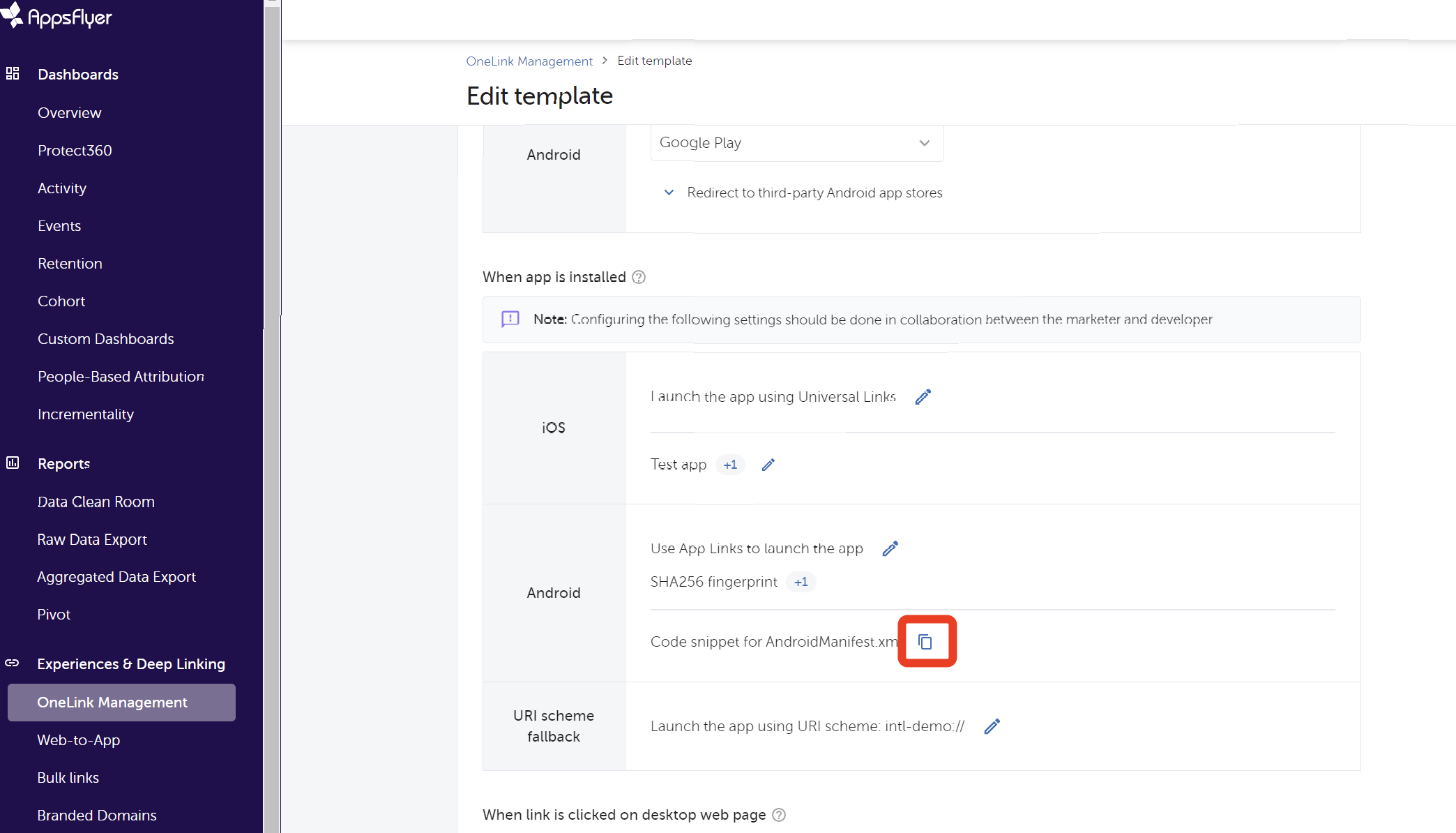Click the 'URI scheme fallback' row label
Screen dimensions: 1456x833
click(x=554, y=726)
